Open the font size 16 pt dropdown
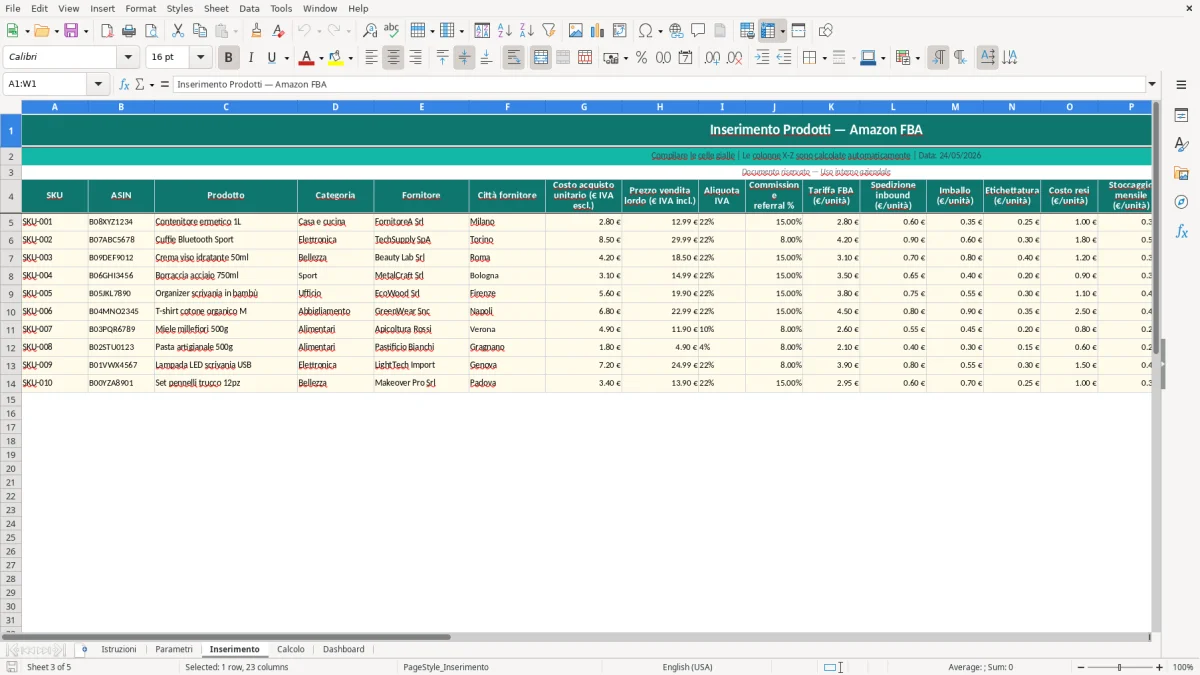 coord(200,57)
